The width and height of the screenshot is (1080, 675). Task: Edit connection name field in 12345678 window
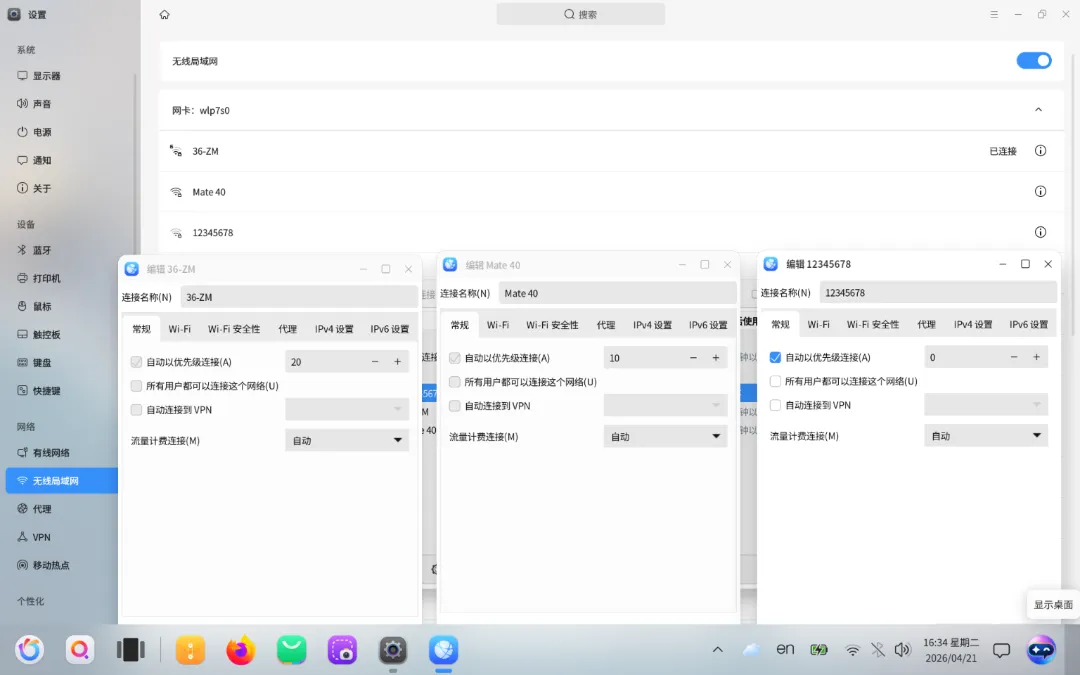[937, 293]
